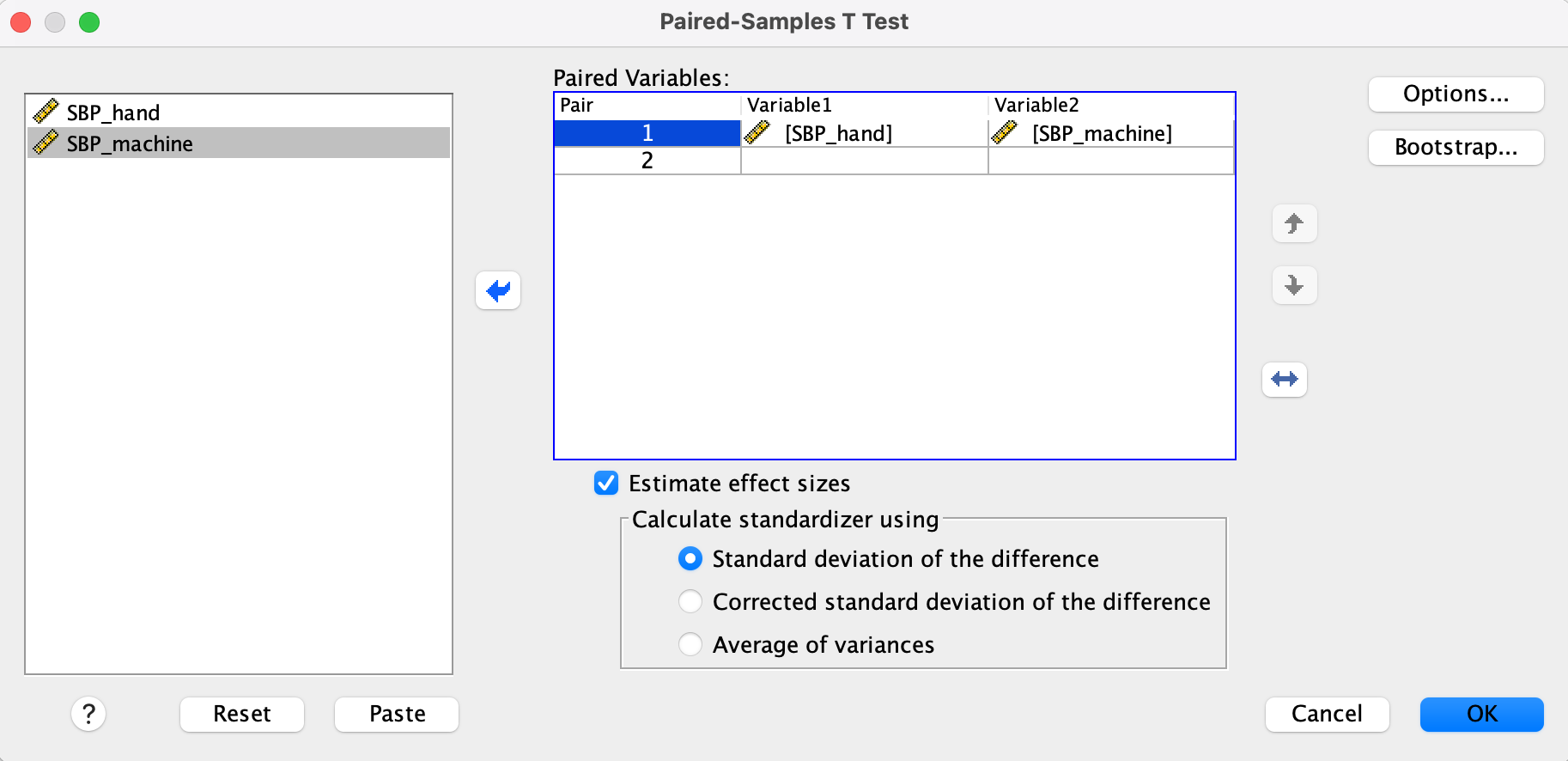1568x761 pixels.
Task: Click the swap variables double-arrow icon
Action: pyautogui.click(x=1285, y=380)
